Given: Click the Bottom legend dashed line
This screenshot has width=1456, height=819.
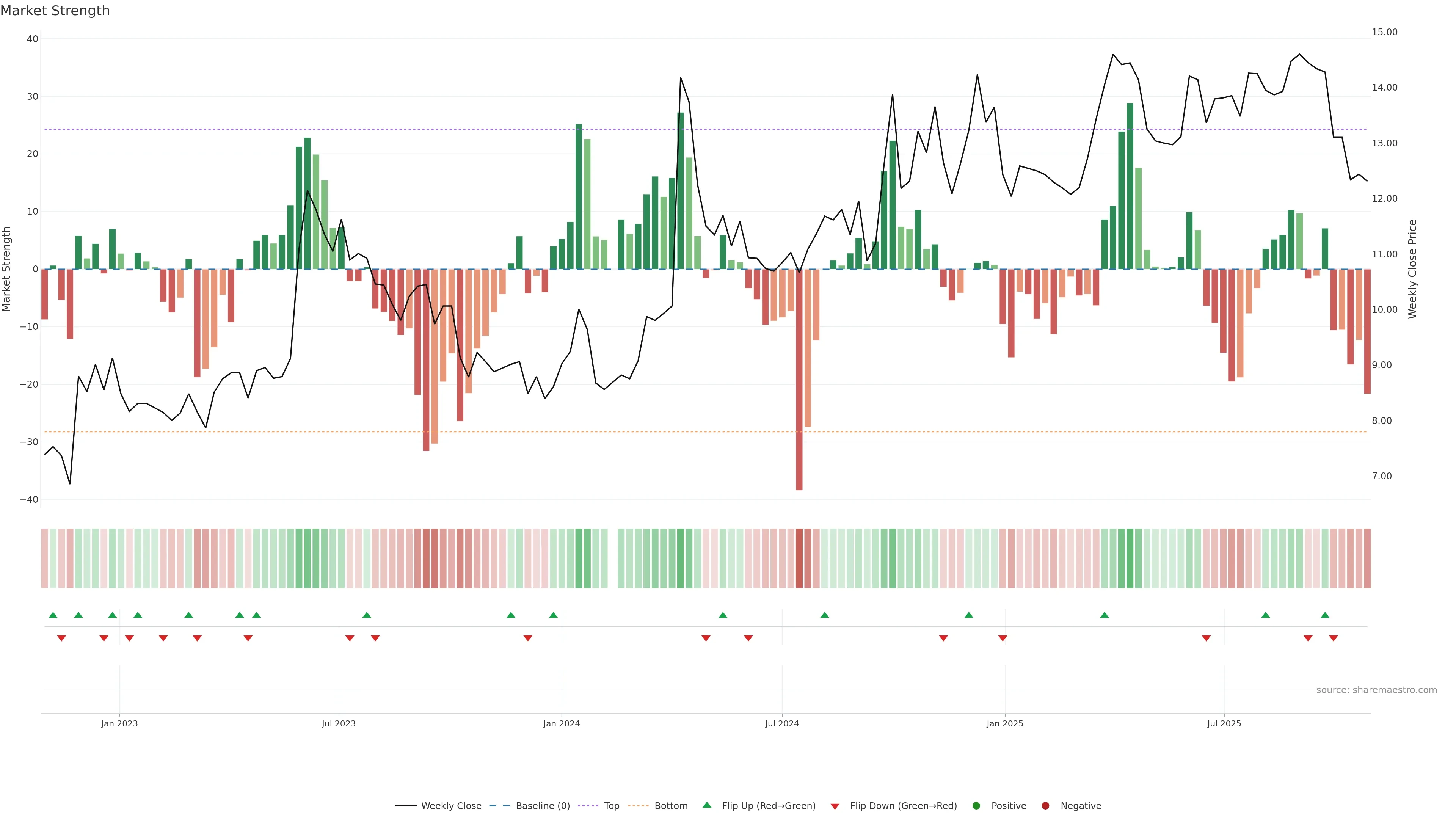Looking at the screenshot, I should 638,806.
